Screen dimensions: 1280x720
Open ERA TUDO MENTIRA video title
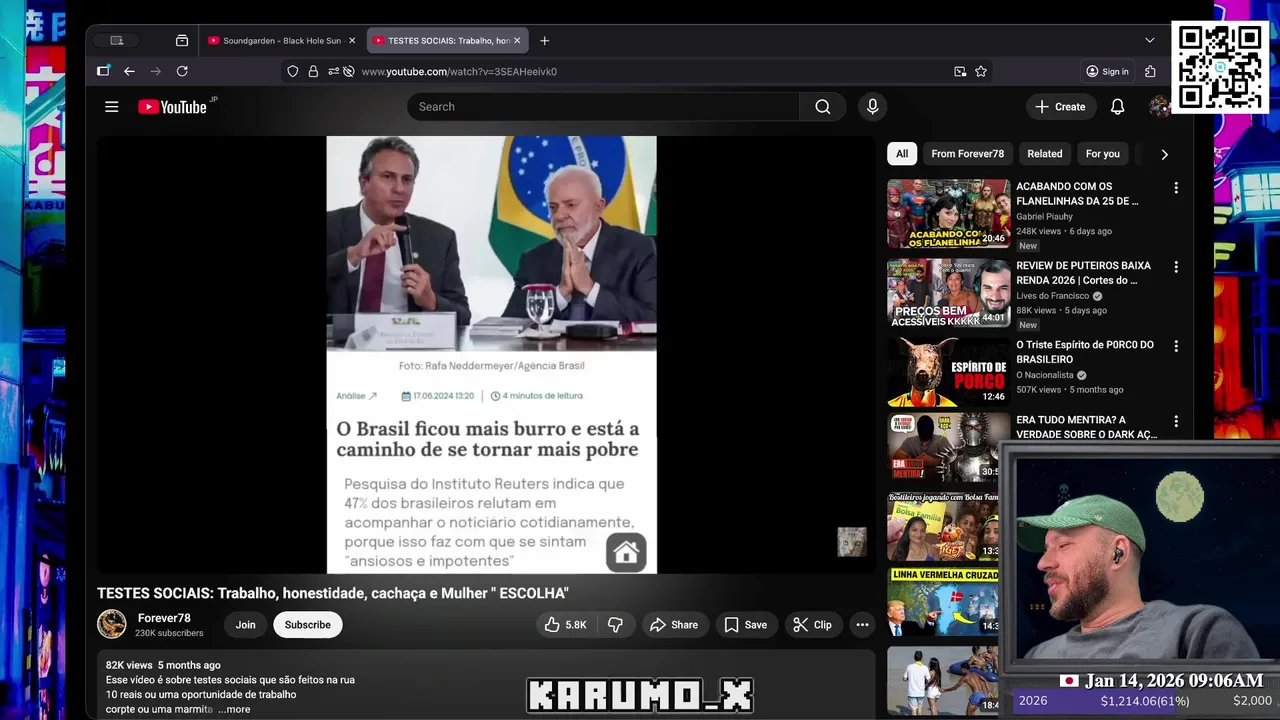[1086, 427]
